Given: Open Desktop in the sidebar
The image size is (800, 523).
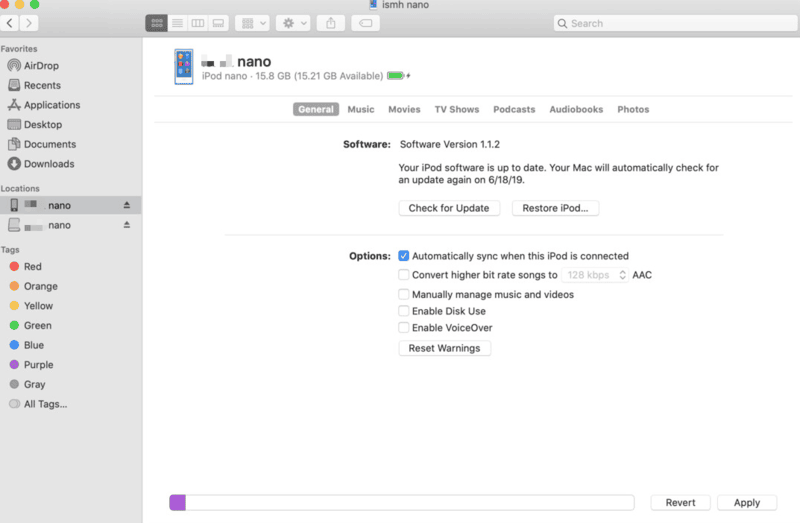Looking at the screenshot, I should (x=35, y=124).
